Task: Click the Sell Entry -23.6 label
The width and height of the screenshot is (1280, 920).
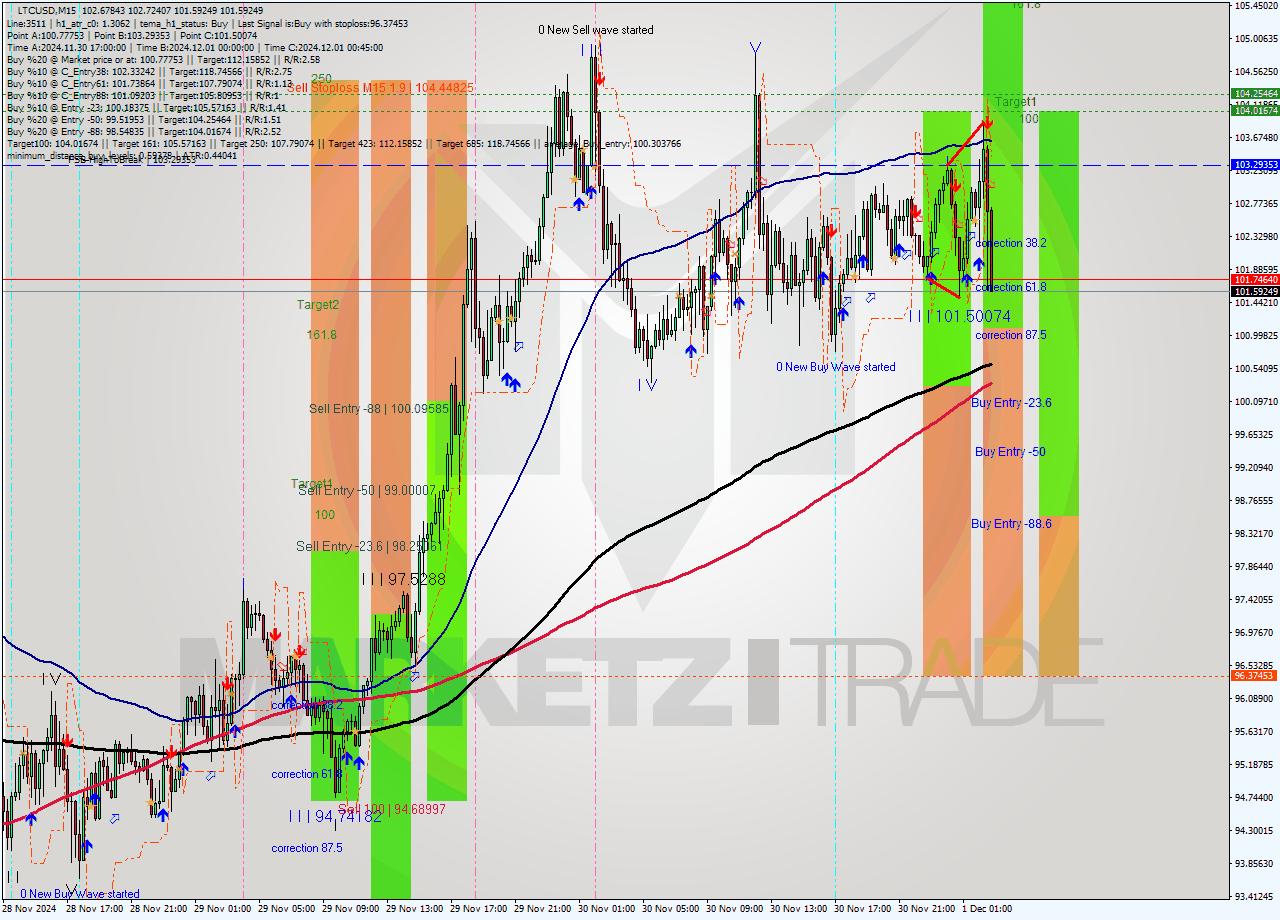Action: tap(368, 546)
